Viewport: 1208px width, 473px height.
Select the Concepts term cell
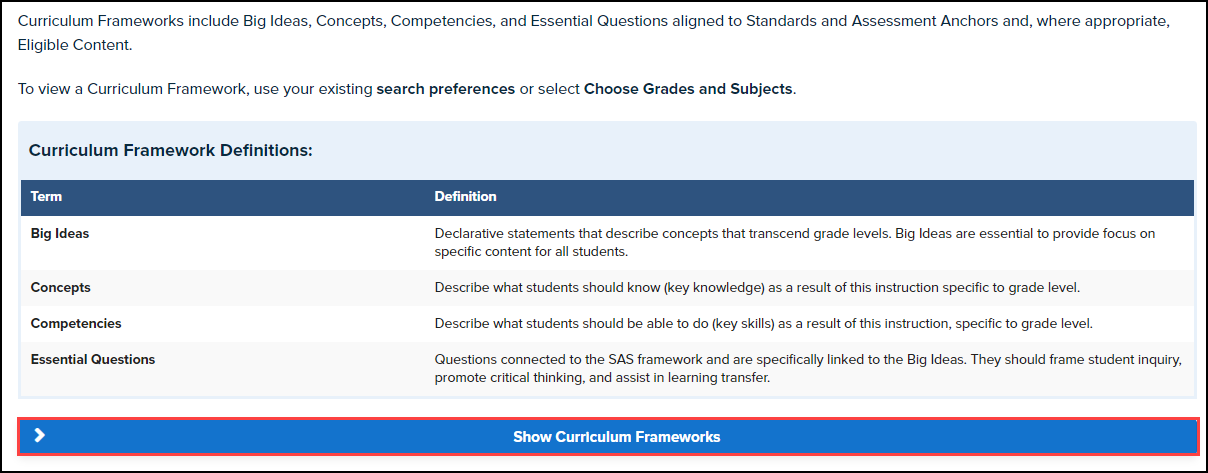click(x=61, y=288)
